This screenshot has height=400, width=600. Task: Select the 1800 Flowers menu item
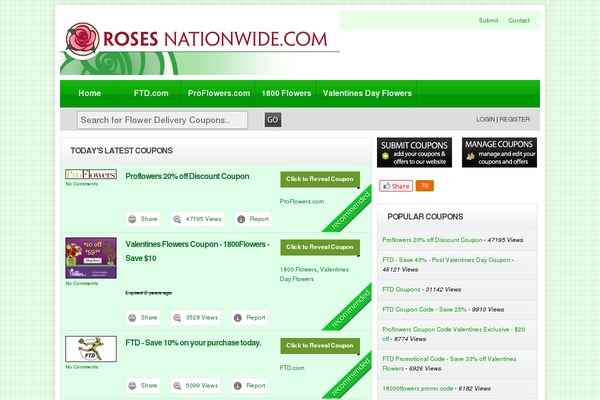click(x=286, y=93)
